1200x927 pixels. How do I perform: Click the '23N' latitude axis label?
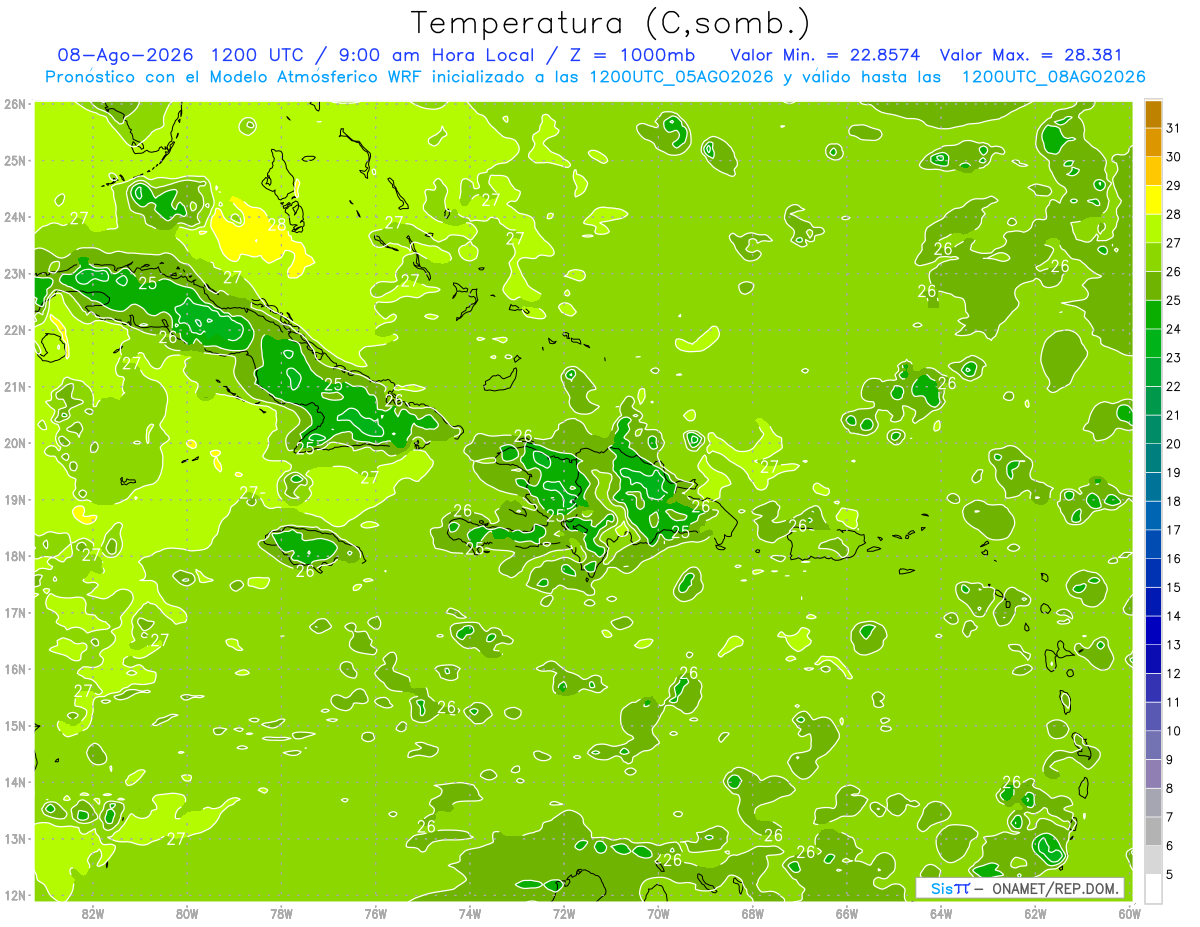click(x=14, y=273)
